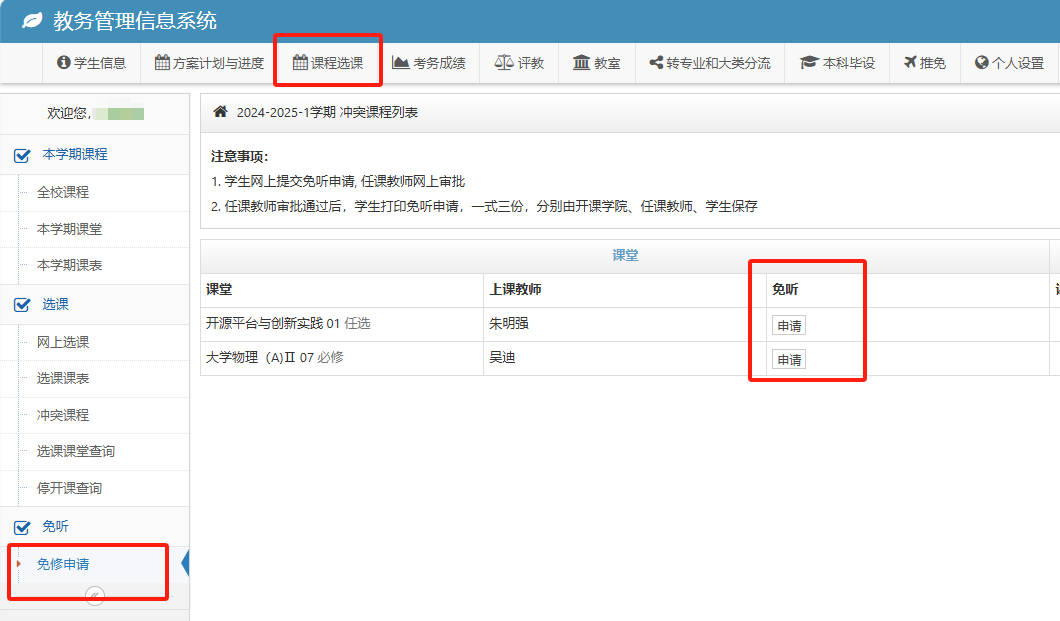Click the info icon beside 学生信息
1060x621 pixels.
(x=64, y=63)
